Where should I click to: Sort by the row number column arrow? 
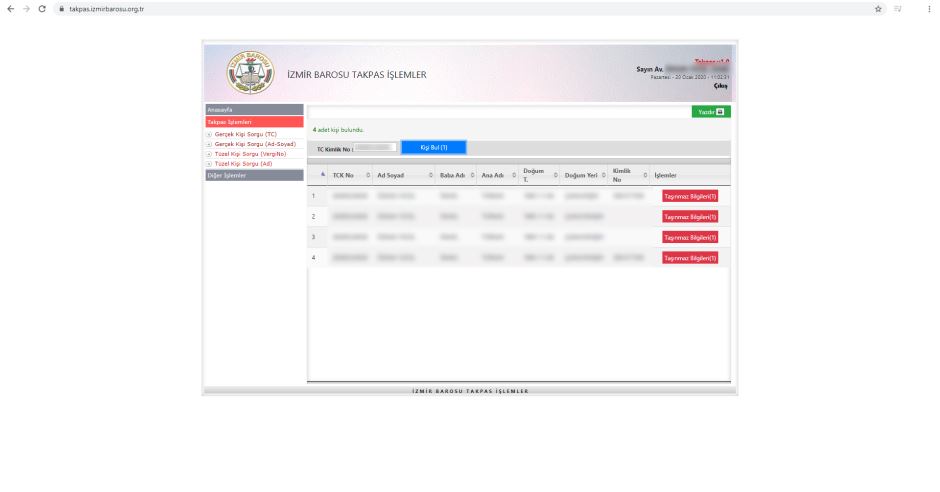point(323,174)
